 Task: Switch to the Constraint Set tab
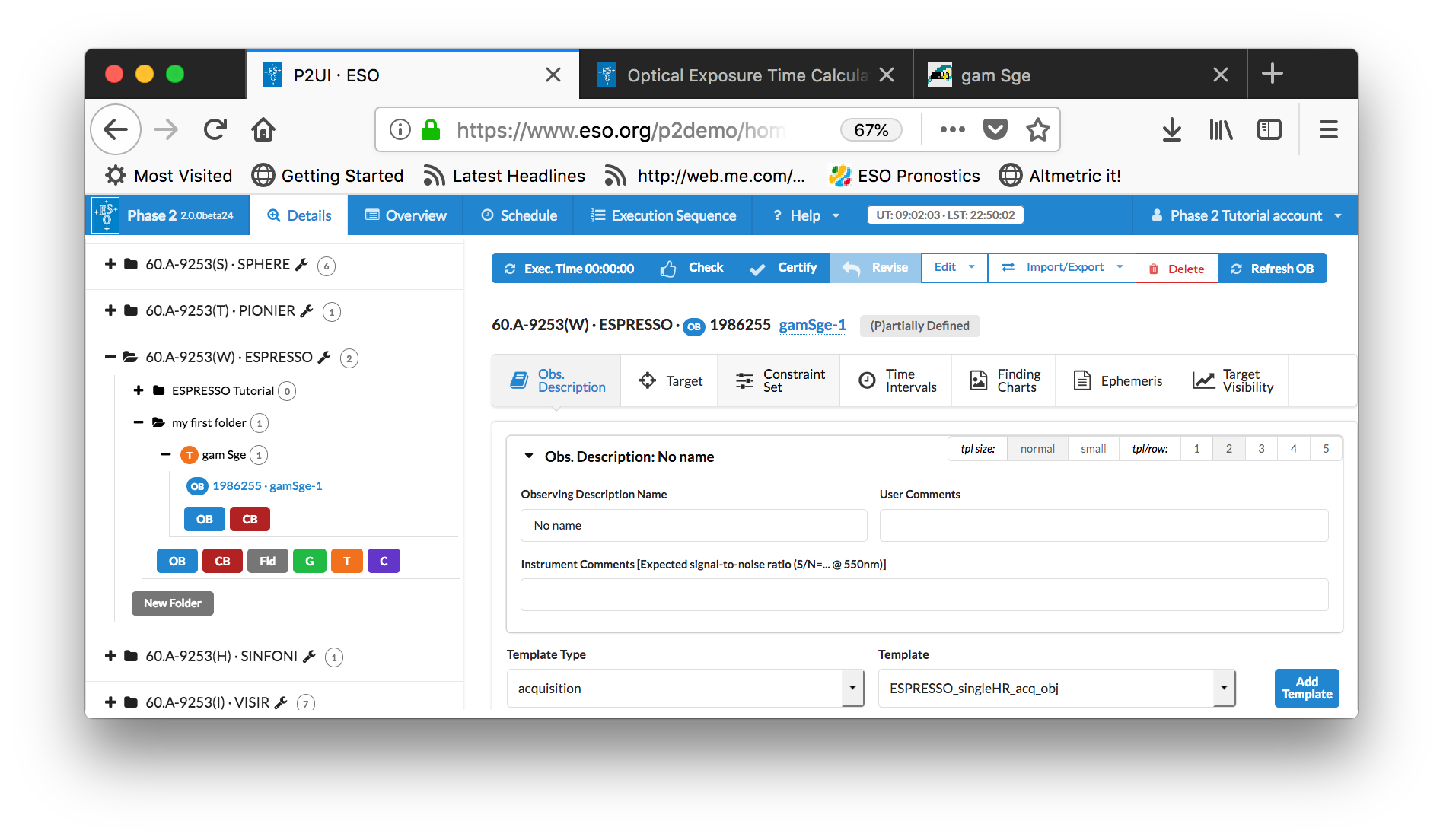pyautogui.click(x=779, y=380)
